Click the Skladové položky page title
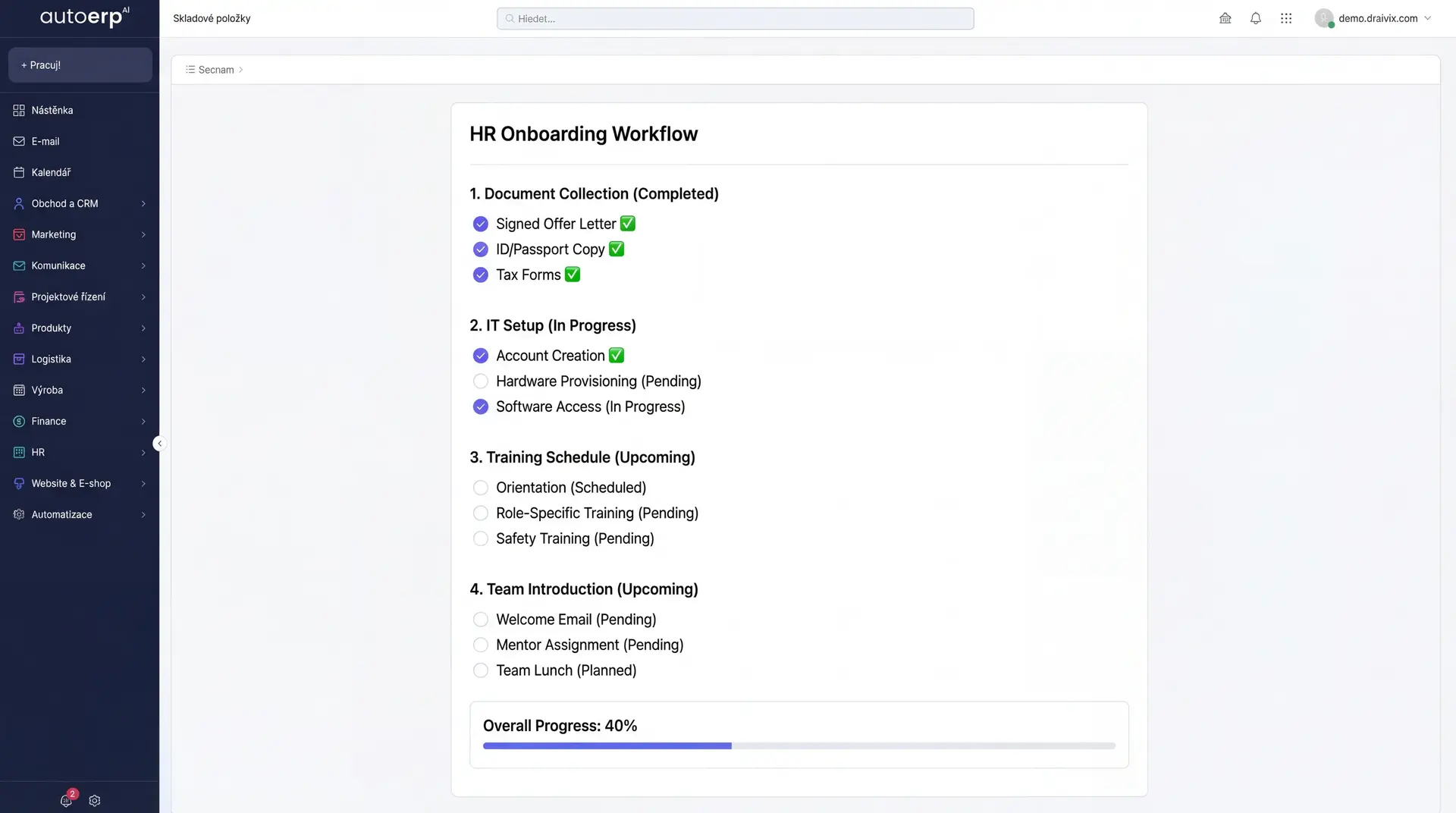 (x=212, y=18)
